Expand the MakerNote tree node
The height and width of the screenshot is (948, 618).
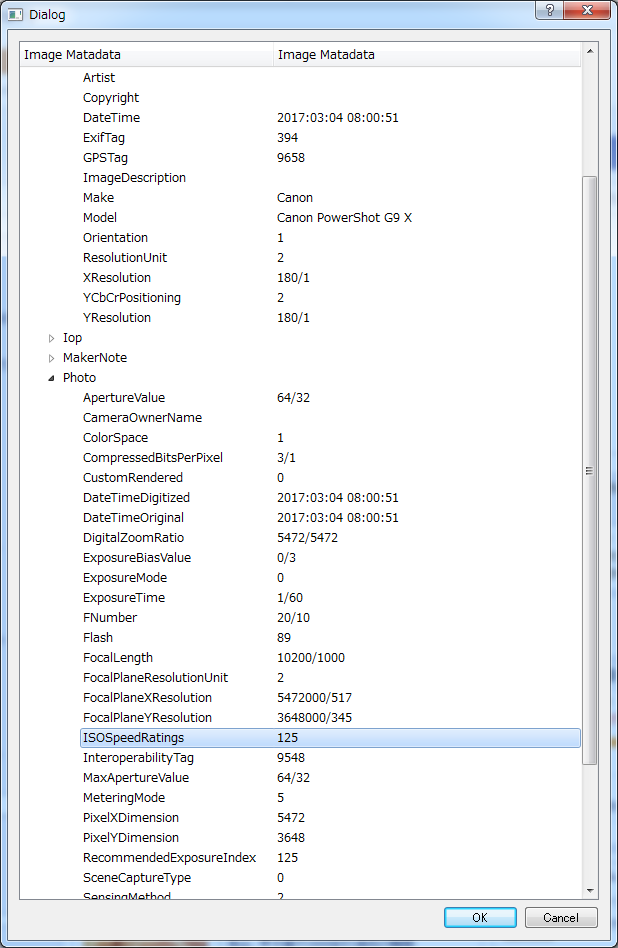pos(51,358)
